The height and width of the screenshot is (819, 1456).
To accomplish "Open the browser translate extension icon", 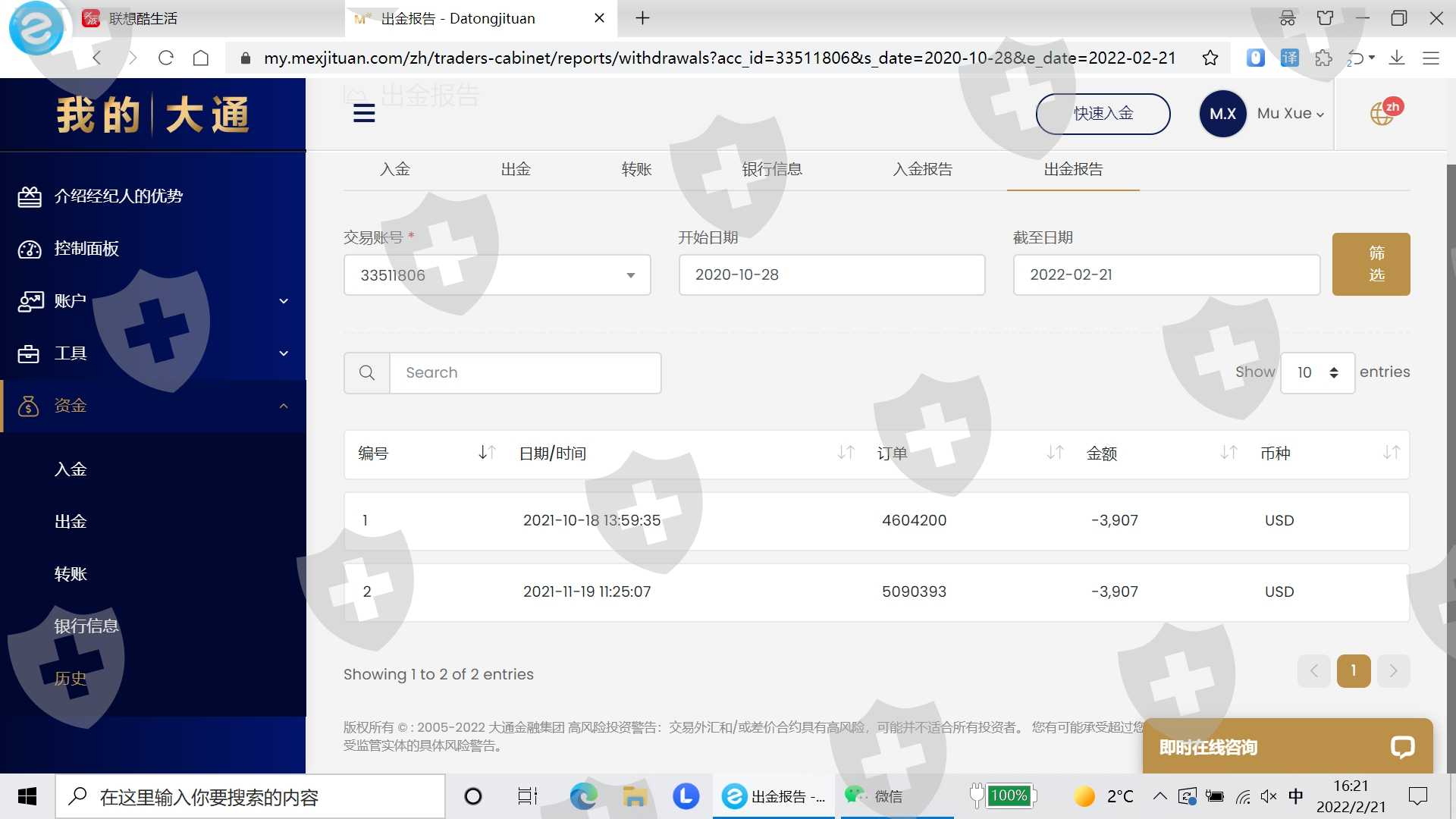I will (1289, 58).
